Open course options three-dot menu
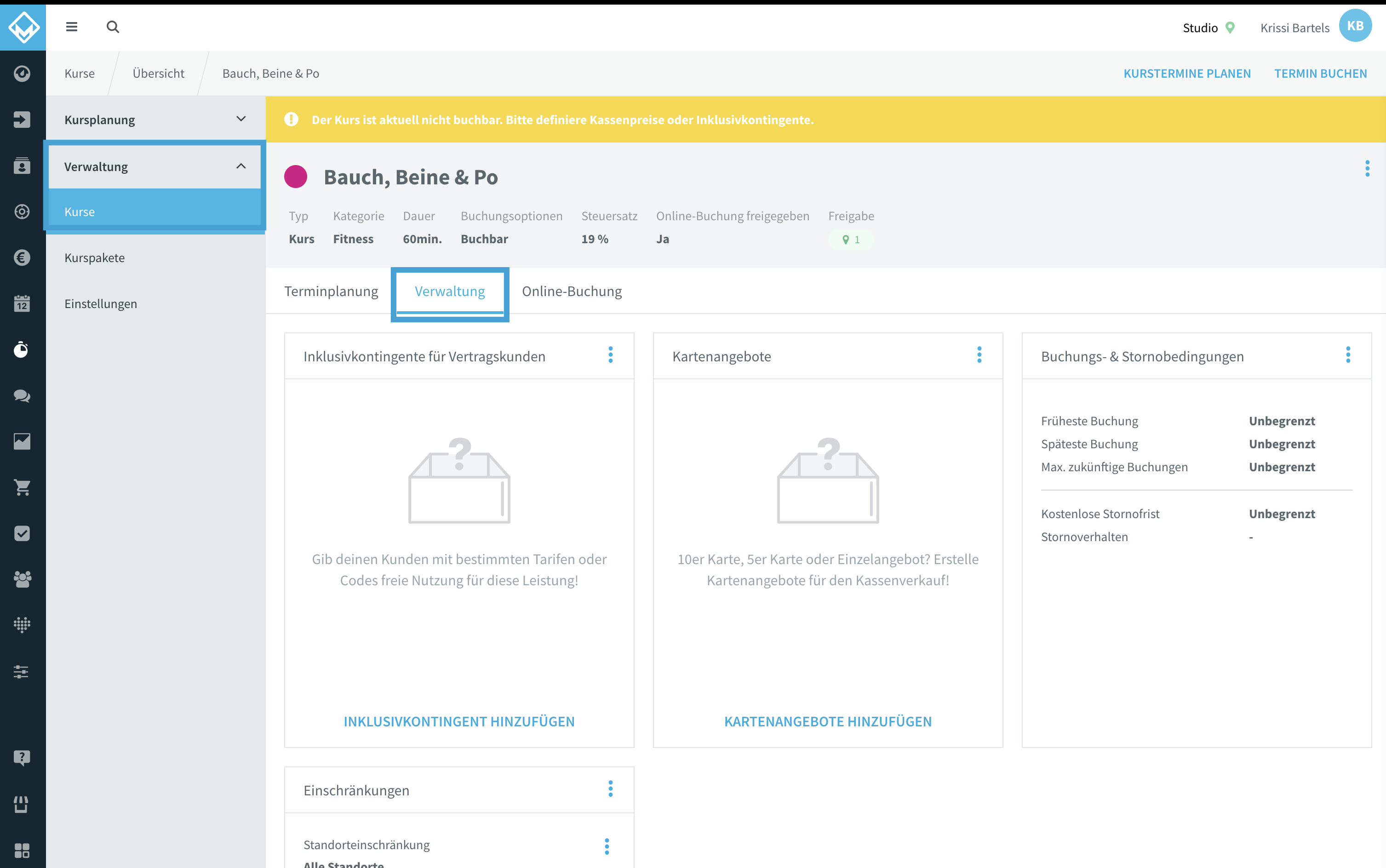Viewport: 1386px width, 868px height. pos(1367,168)
